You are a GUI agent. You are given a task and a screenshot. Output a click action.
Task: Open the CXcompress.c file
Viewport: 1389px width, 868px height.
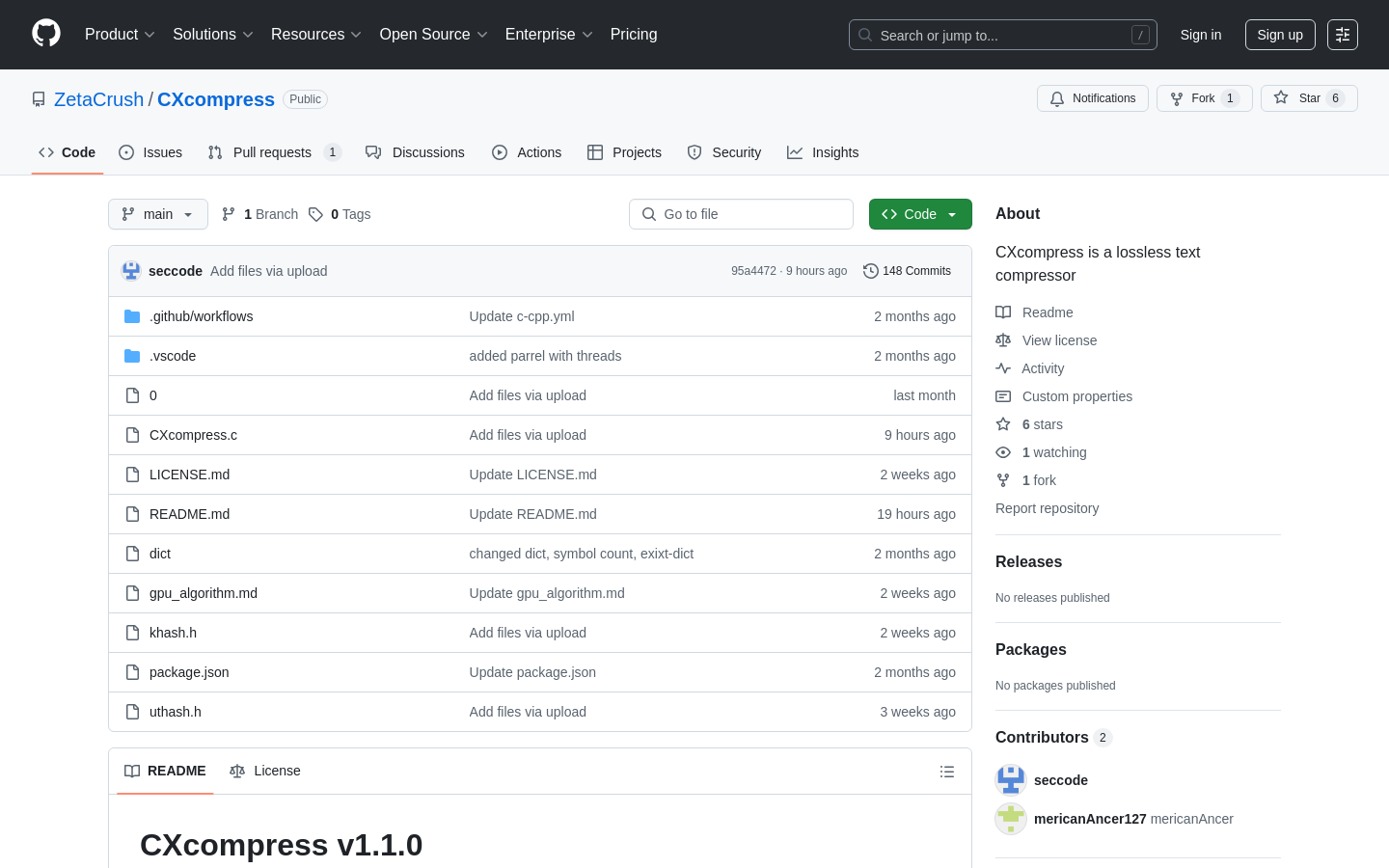(193, 435)
